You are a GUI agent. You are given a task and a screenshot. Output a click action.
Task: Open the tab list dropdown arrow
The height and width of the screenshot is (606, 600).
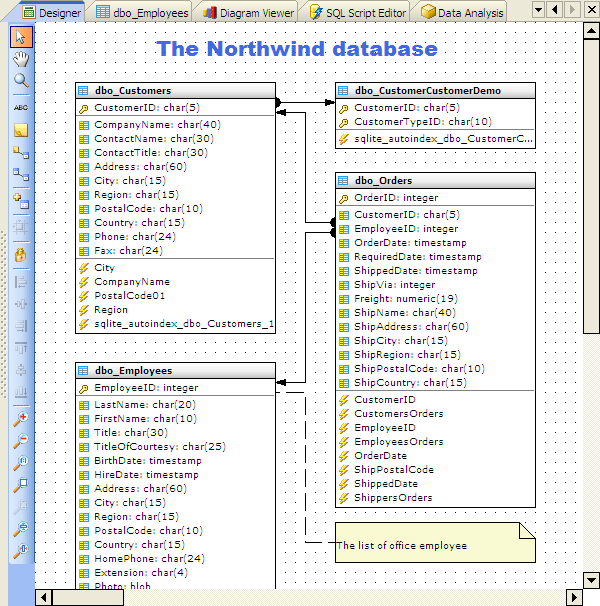tap(538, 9)
